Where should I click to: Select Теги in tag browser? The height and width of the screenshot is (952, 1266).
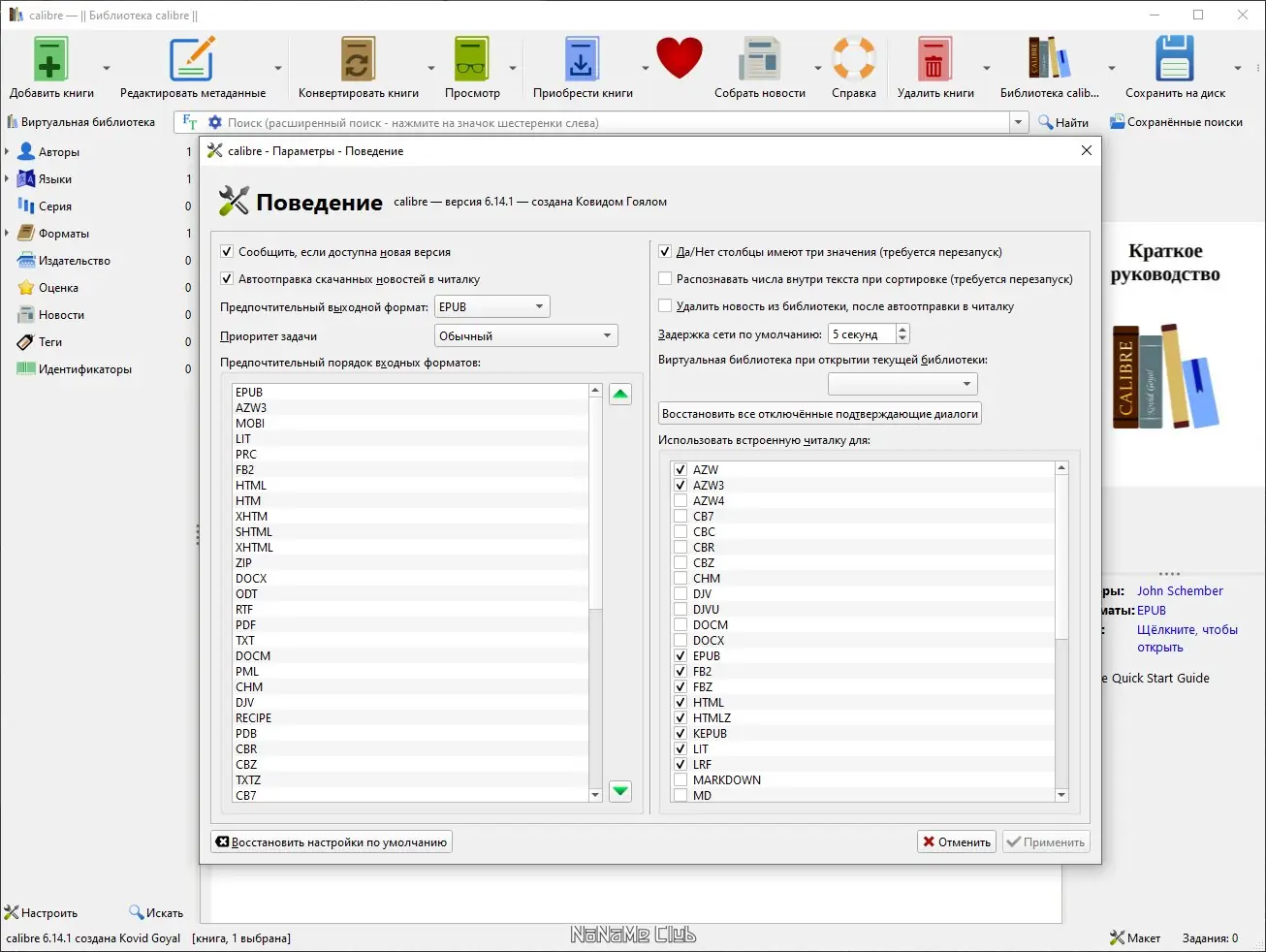tap(50, 342)
